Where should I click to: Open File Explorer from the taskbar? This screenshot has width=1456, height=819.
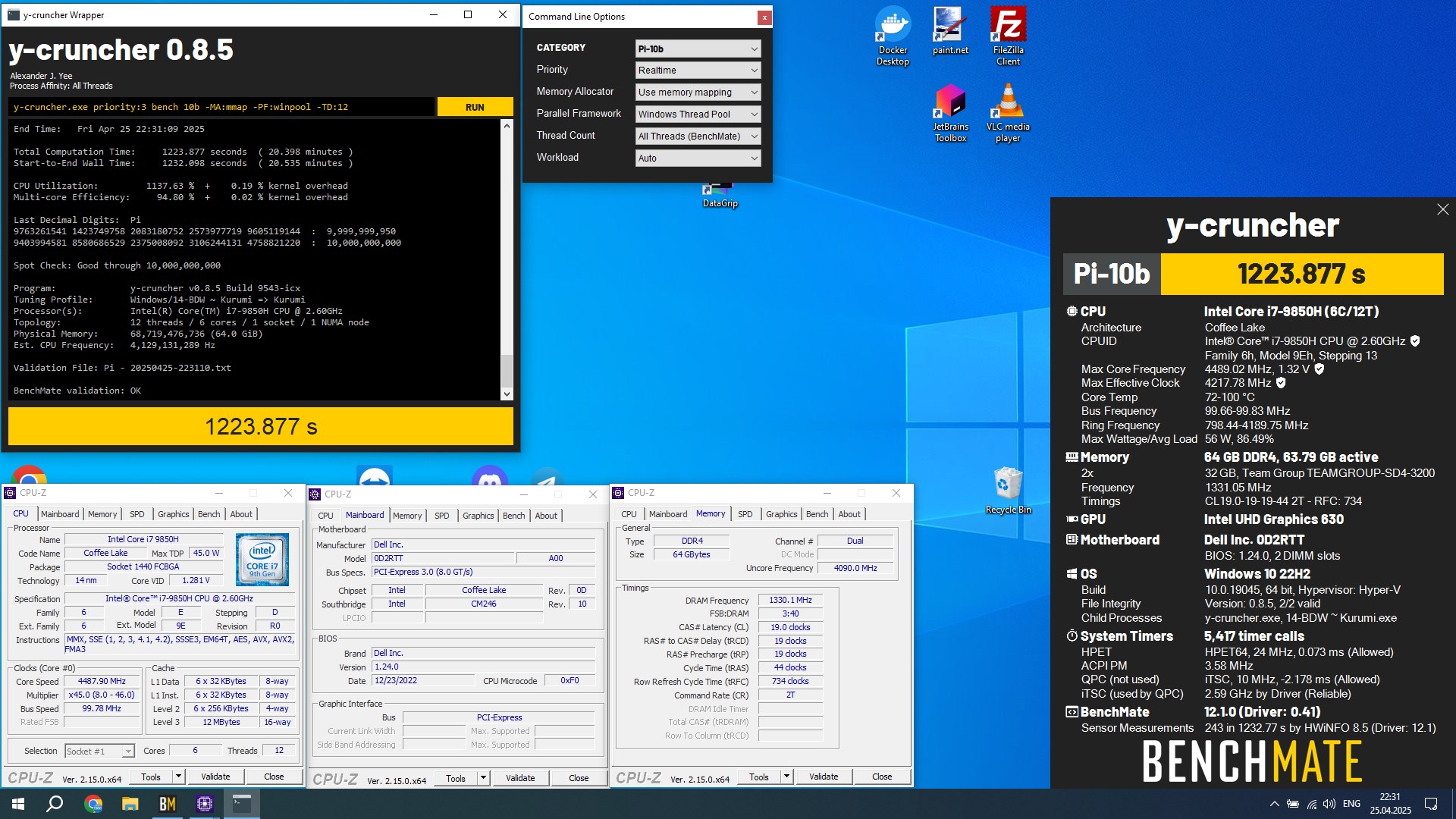click(x=130, y=804)
